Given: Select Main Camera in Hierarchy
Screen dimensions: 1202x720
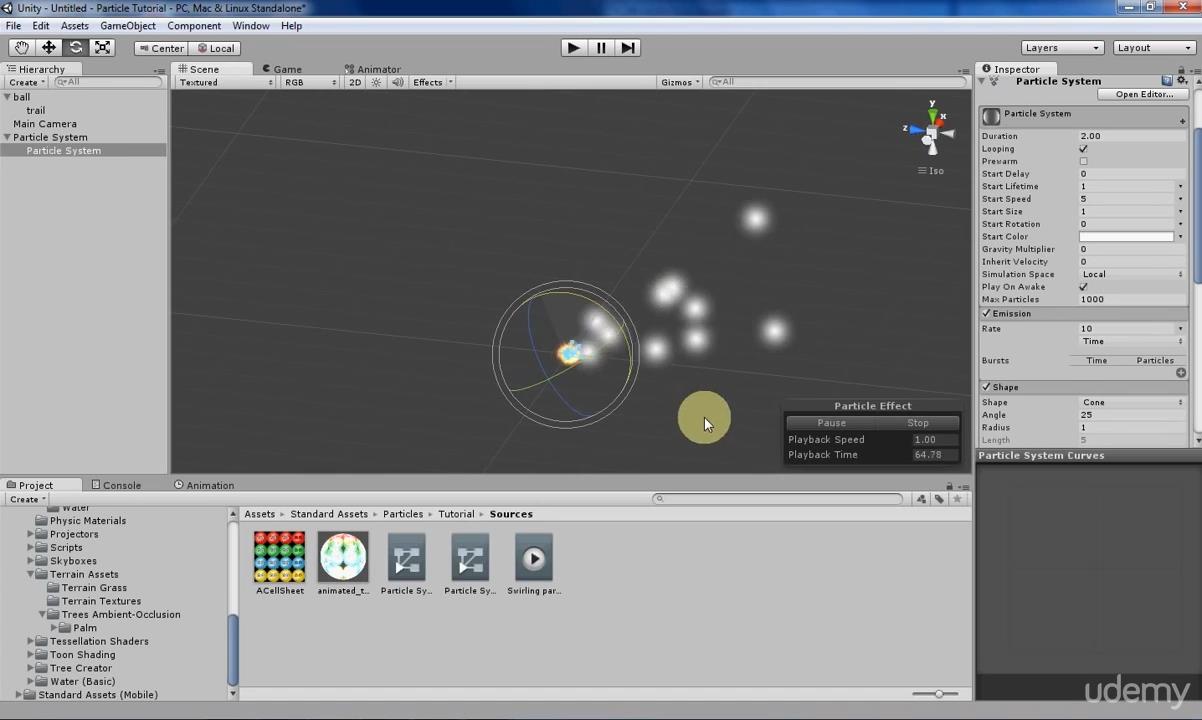Looking at the screenshot, I should pos(45,124).
